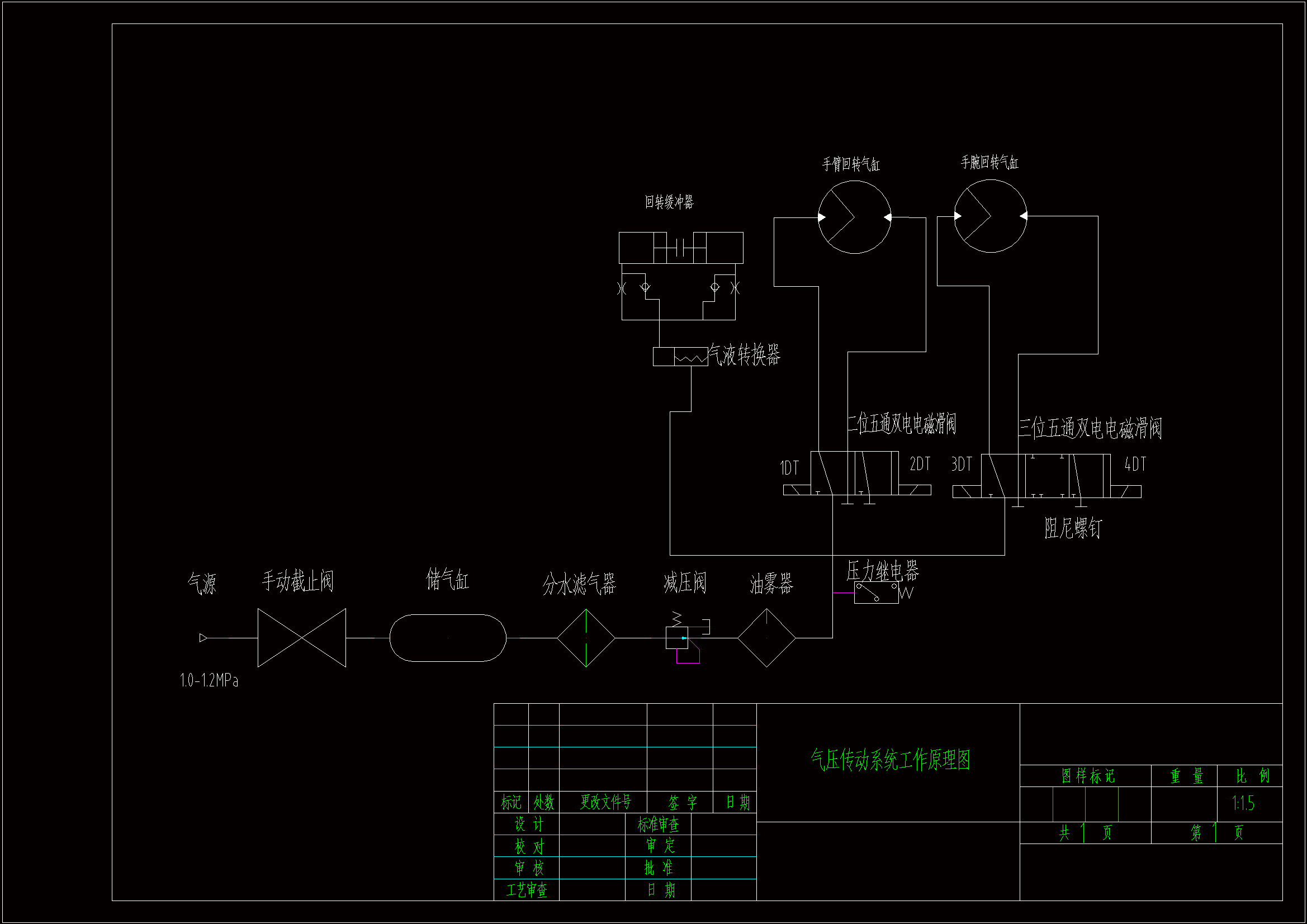The width and height of the screenshot is (1307, 924).
Task: Select the two-position five-way solenoid valve body
Action: 854,473
